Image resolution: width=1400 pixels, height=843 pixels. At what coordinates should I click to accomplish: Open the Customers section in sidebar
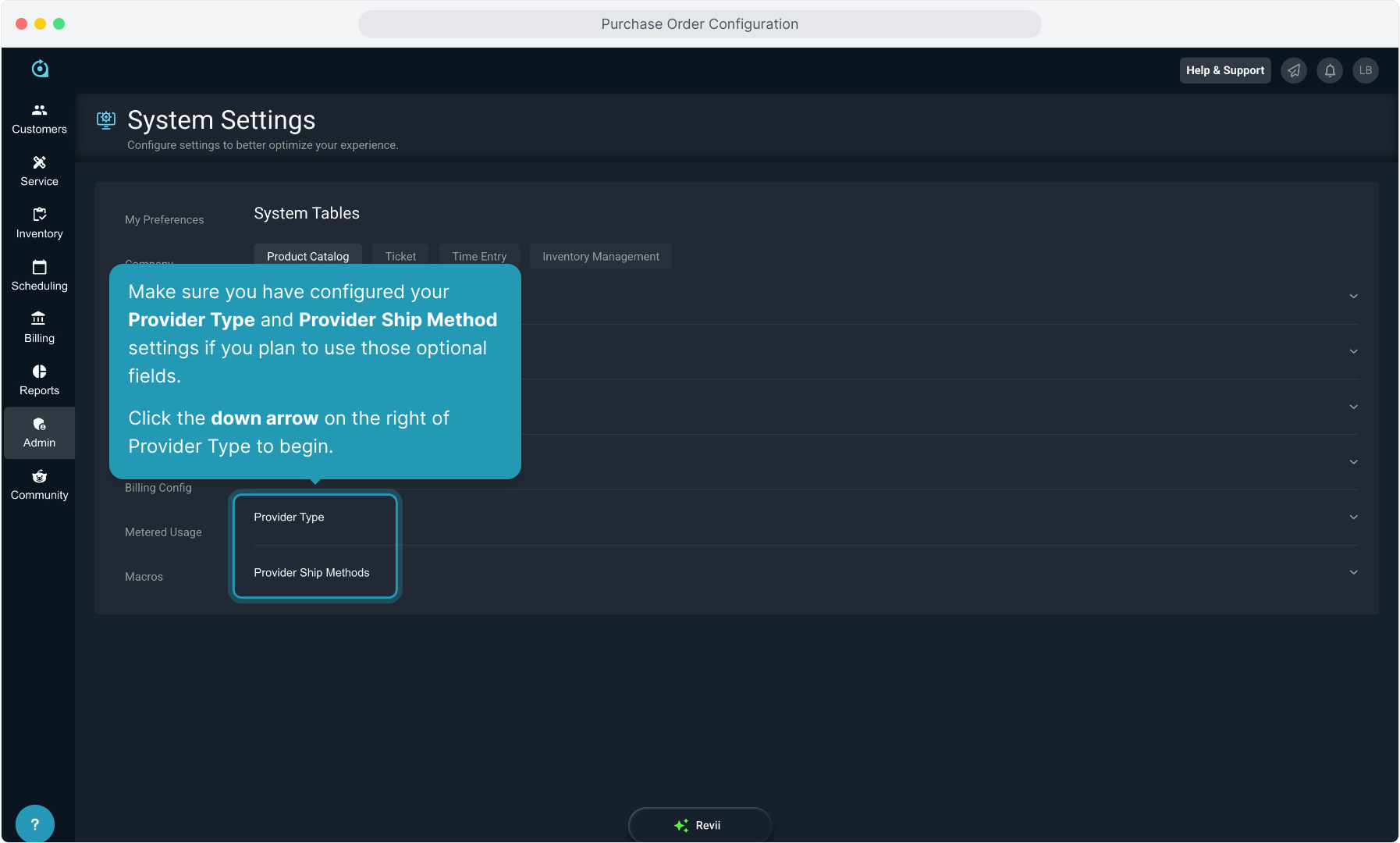point(39,119)
